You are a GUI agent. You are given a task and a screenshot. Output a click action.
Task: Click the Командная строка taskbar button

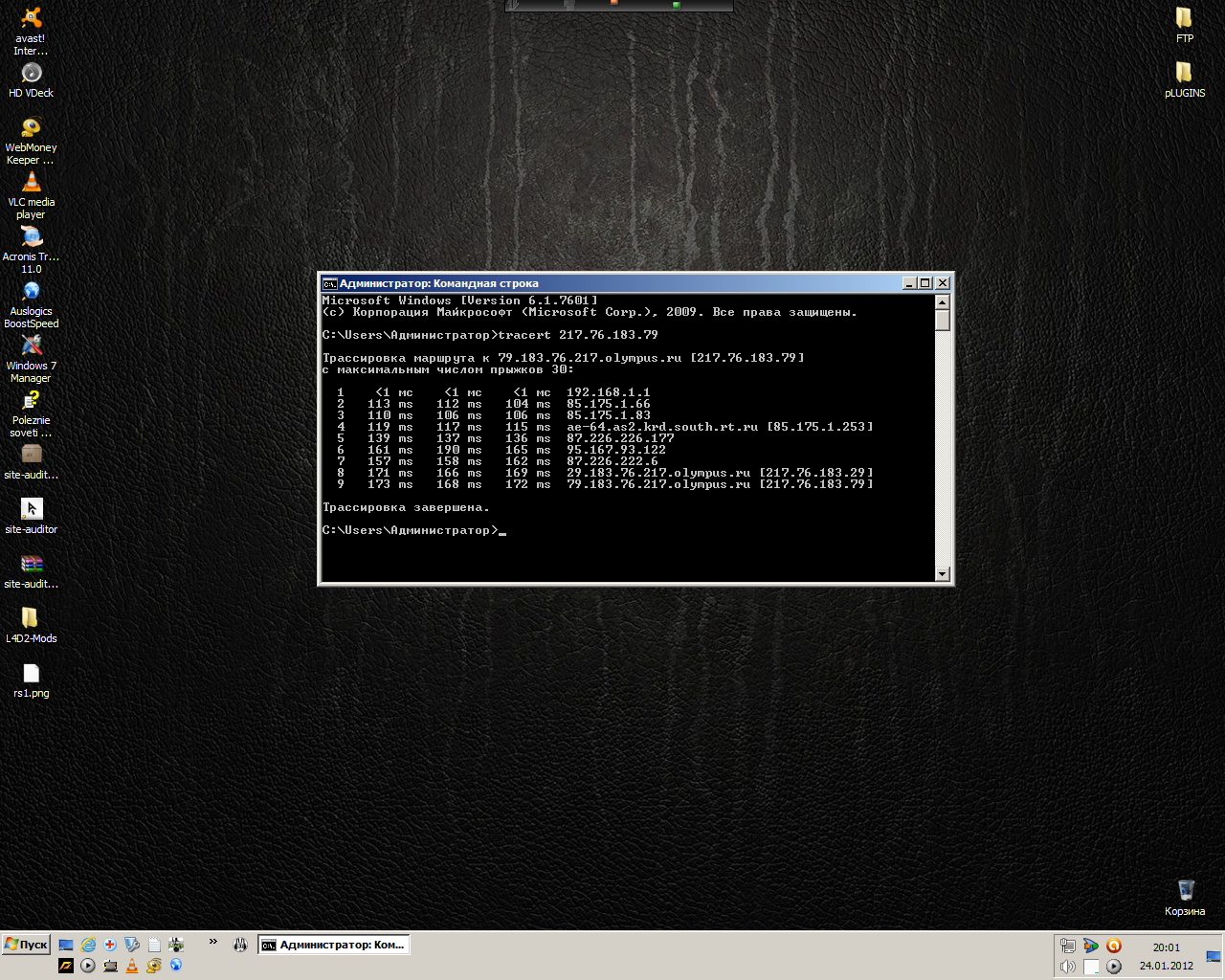[333, 945]
